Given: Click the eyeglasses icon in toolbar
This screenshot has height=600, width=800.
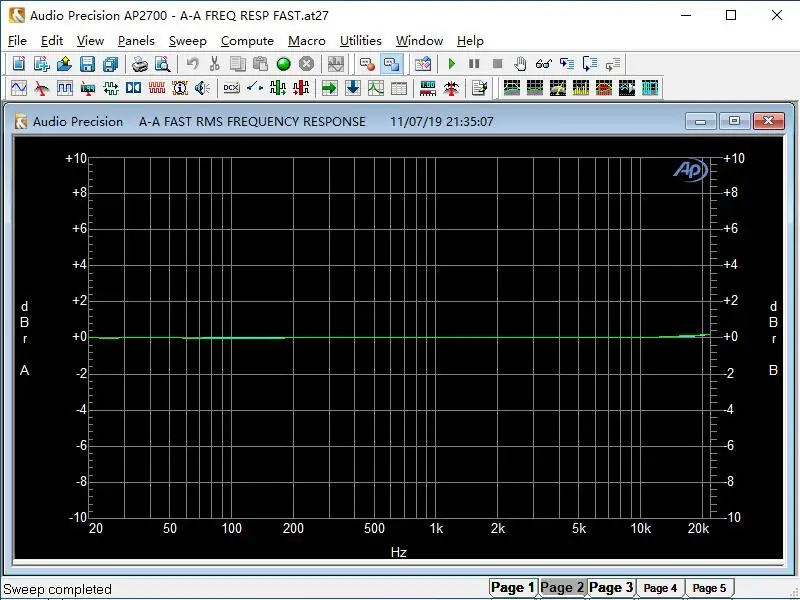Looking at the screenshot, I should click(x=543, y=64).
